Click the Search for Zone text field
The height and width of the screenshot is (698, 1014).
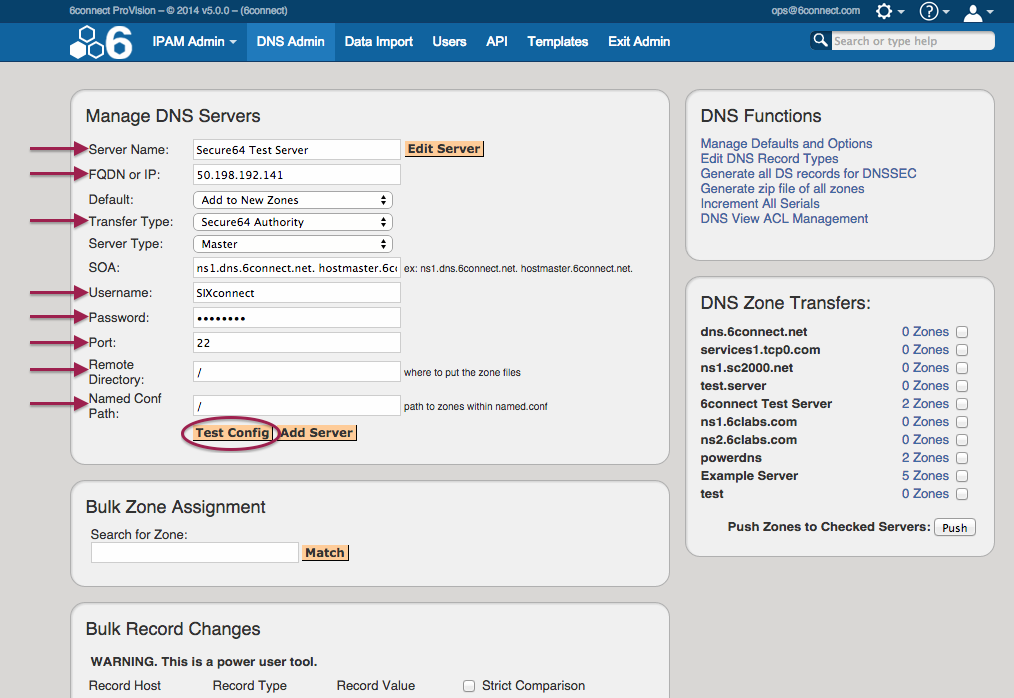tap(195, 552)
